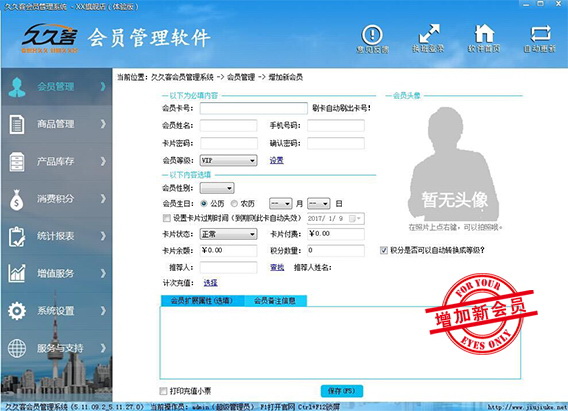
Task: Expand the 产品库存 chevron arrow
Action: (103, 161)
